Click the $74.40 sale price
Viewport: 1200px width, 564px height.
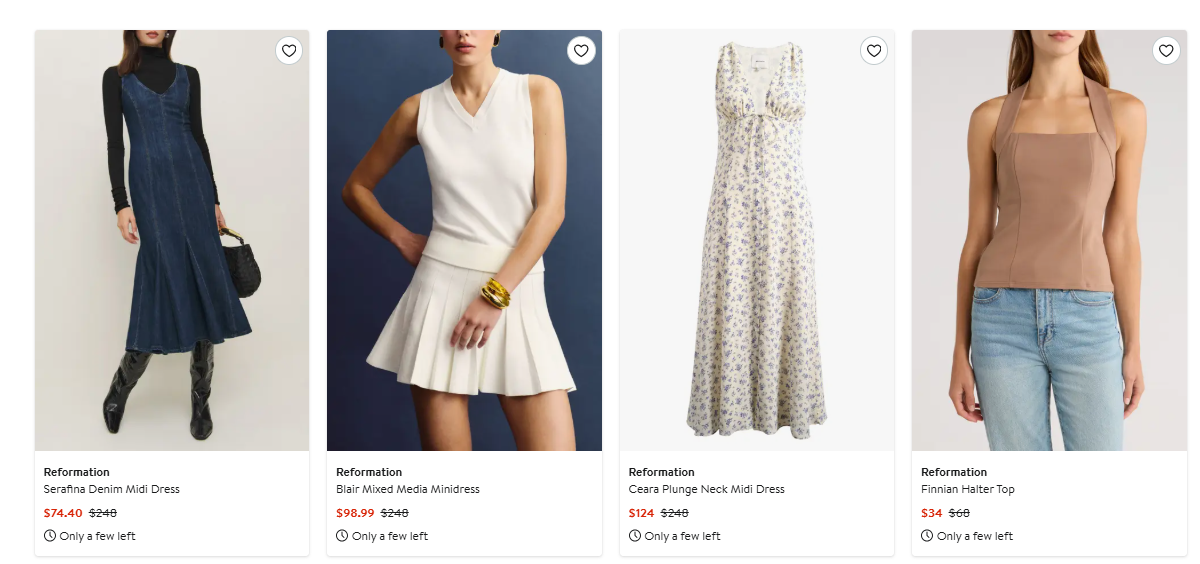(63, 513)
